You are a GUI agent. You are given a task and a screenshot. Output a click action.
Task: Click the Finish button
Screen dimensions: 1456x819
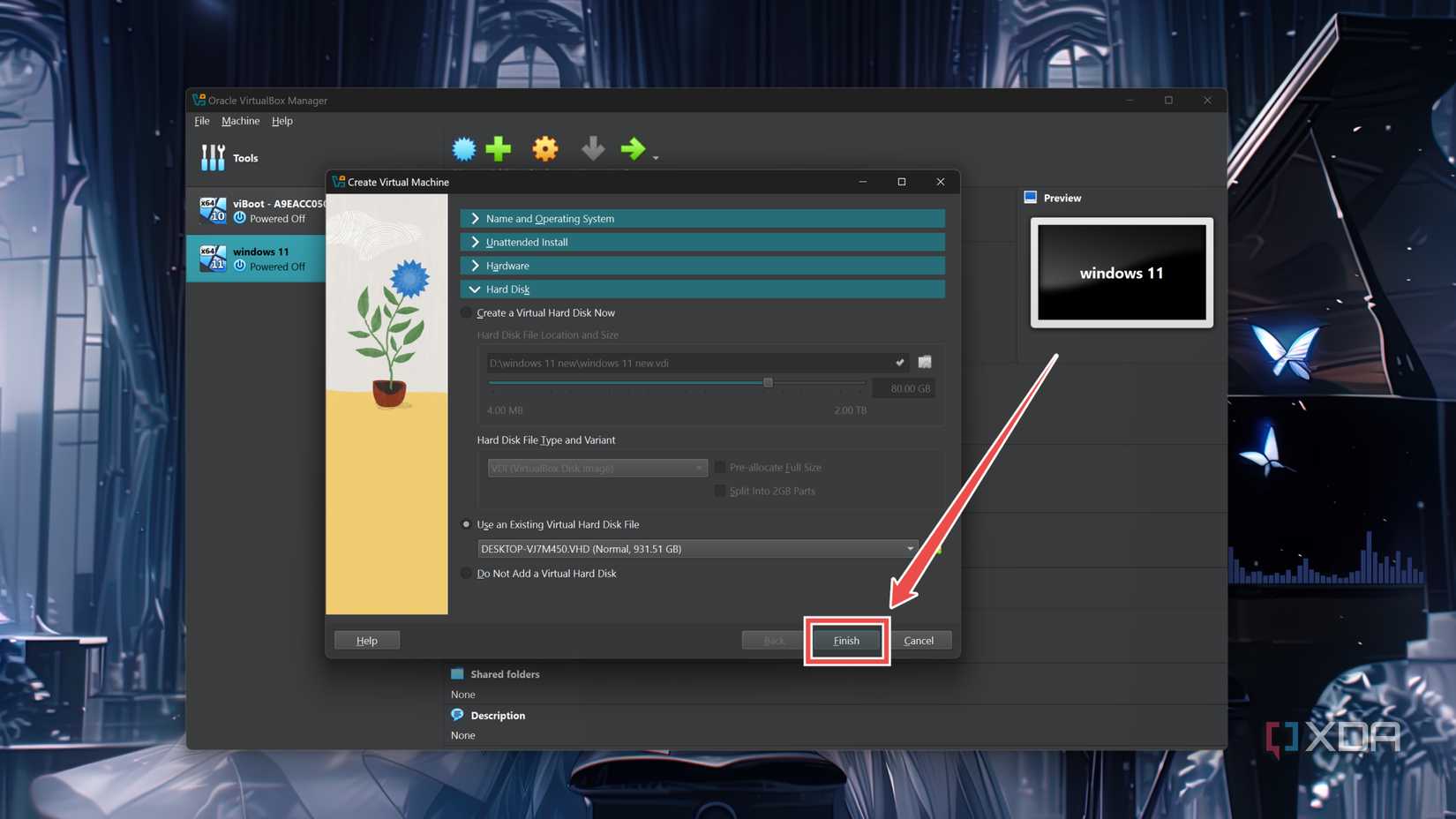[x=845, y=641]
